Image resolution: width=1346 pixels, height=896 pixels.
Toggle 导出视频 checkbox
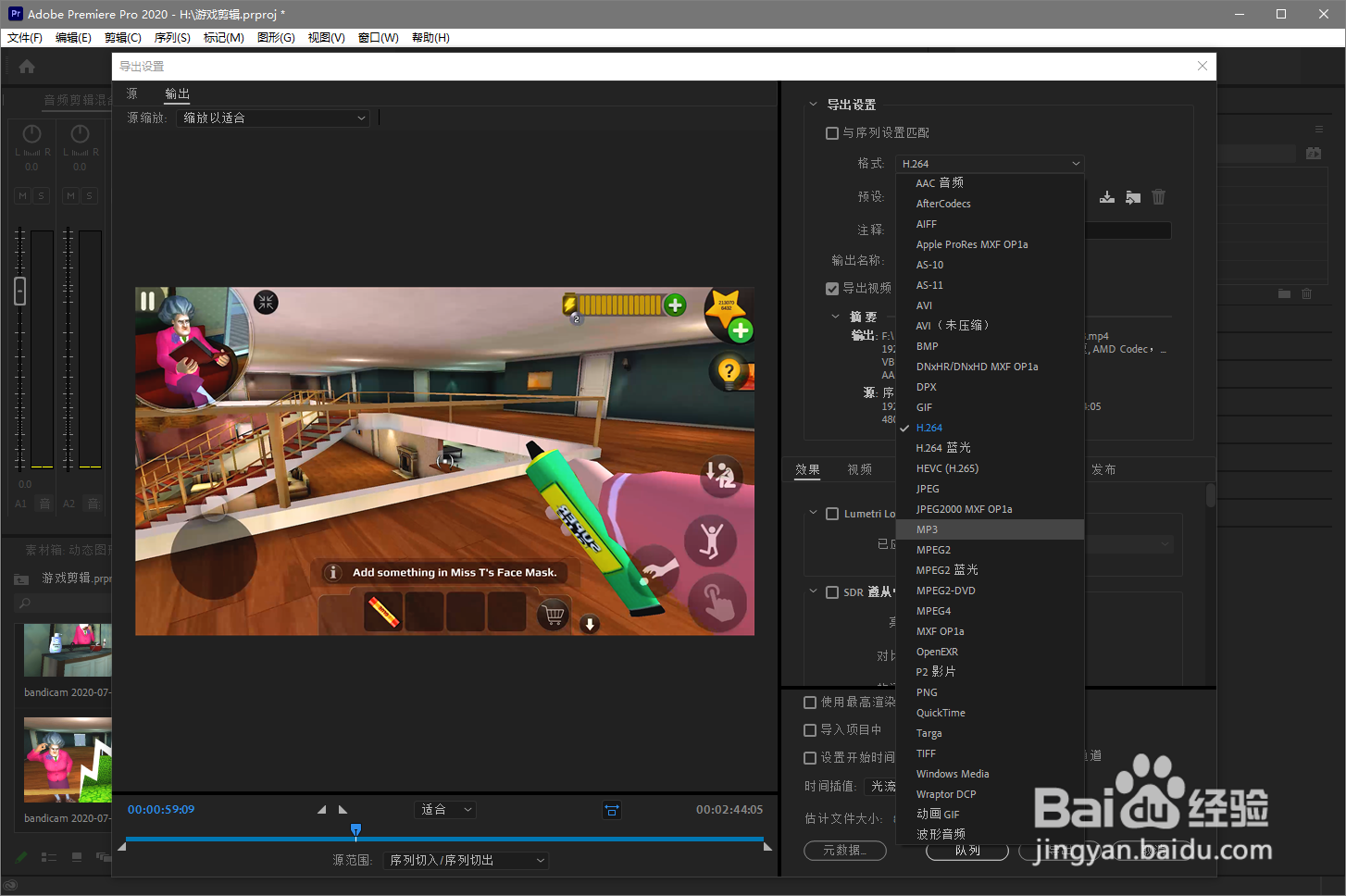(832, 289)
